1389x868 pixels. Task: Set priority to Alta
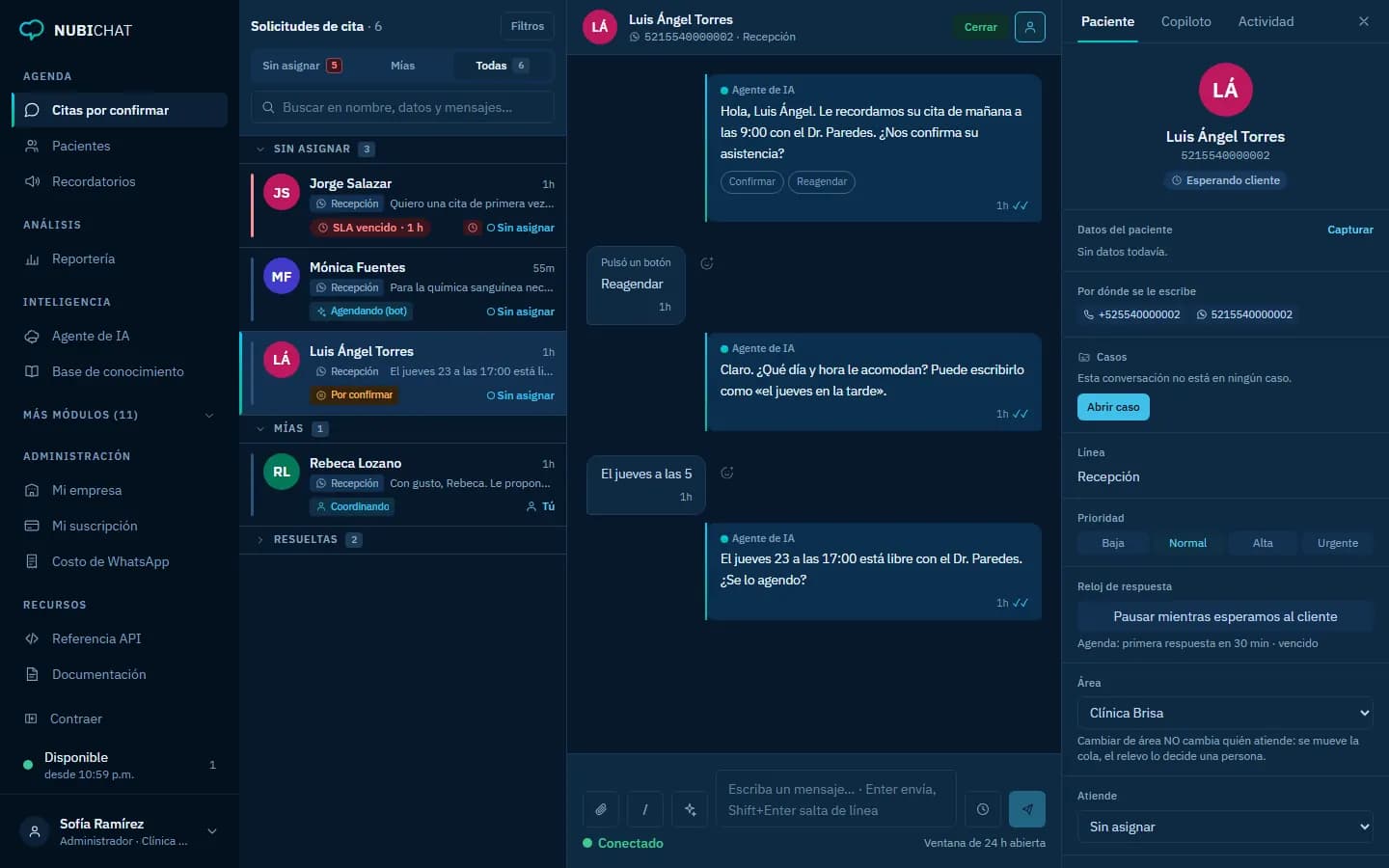pyautogui.click(x=1263, y=543)
